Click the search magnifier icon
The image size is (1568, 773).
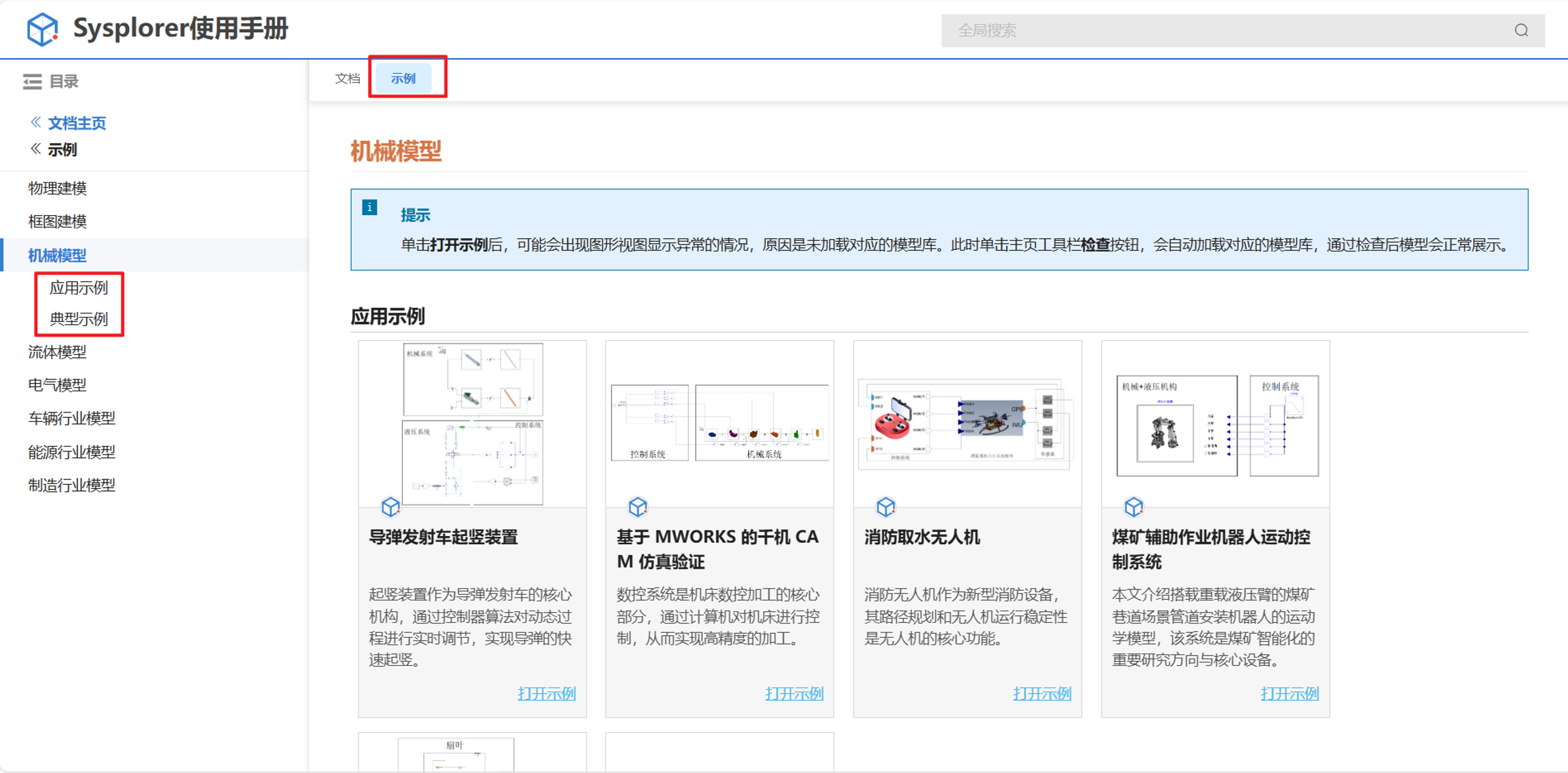click(1521, 31)
